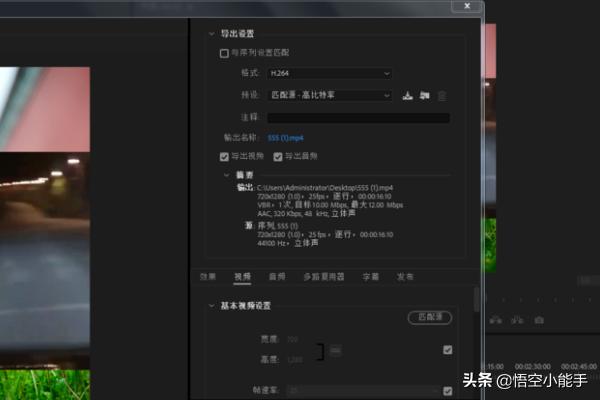
Task: Enable the 与序列设置匹配 checkbox
Action: (224, 52)
